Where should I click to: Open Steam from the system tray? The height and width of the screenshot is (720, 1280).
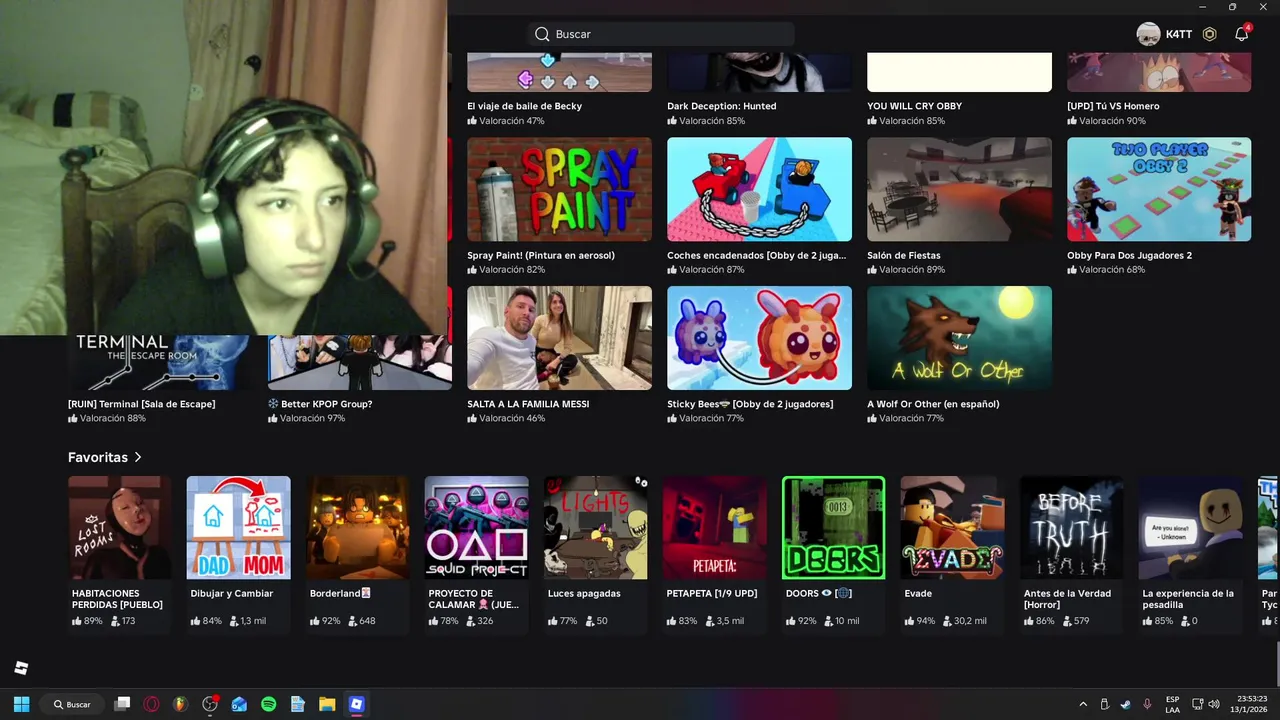click(1126, 704)
